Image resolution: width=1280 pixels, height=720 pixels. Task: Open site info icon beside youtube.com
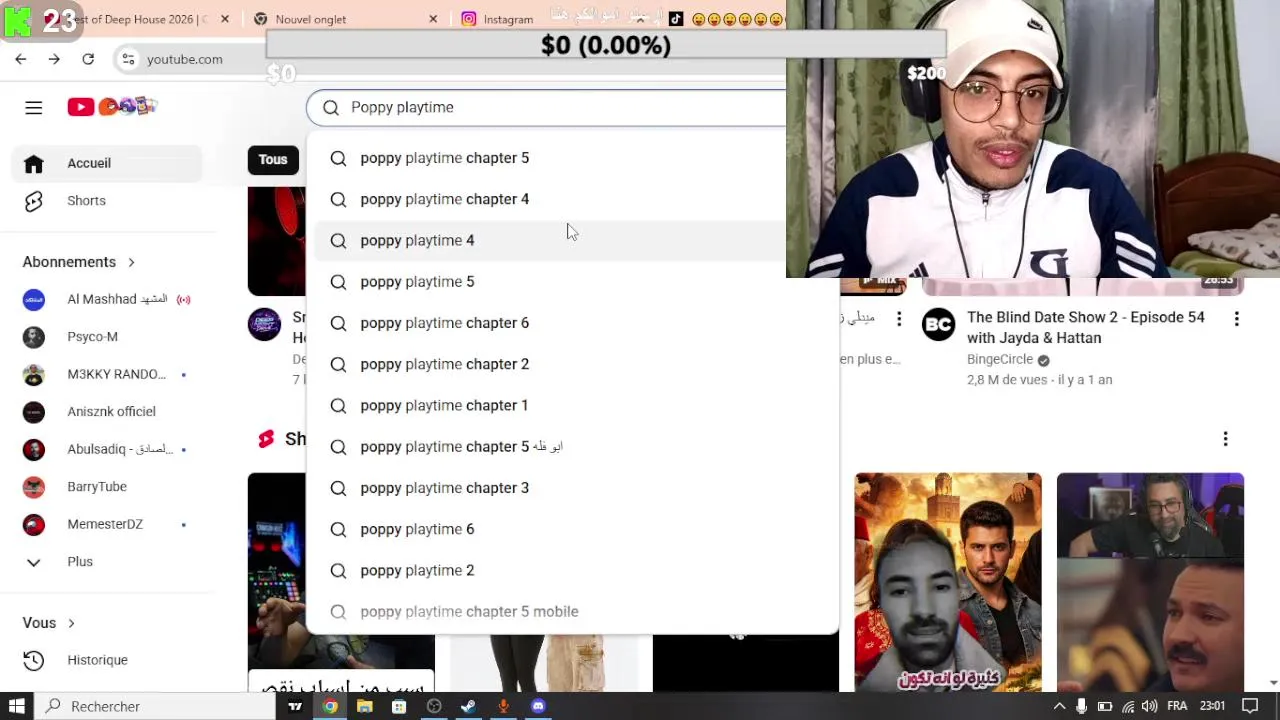click(x=128, y=59)
